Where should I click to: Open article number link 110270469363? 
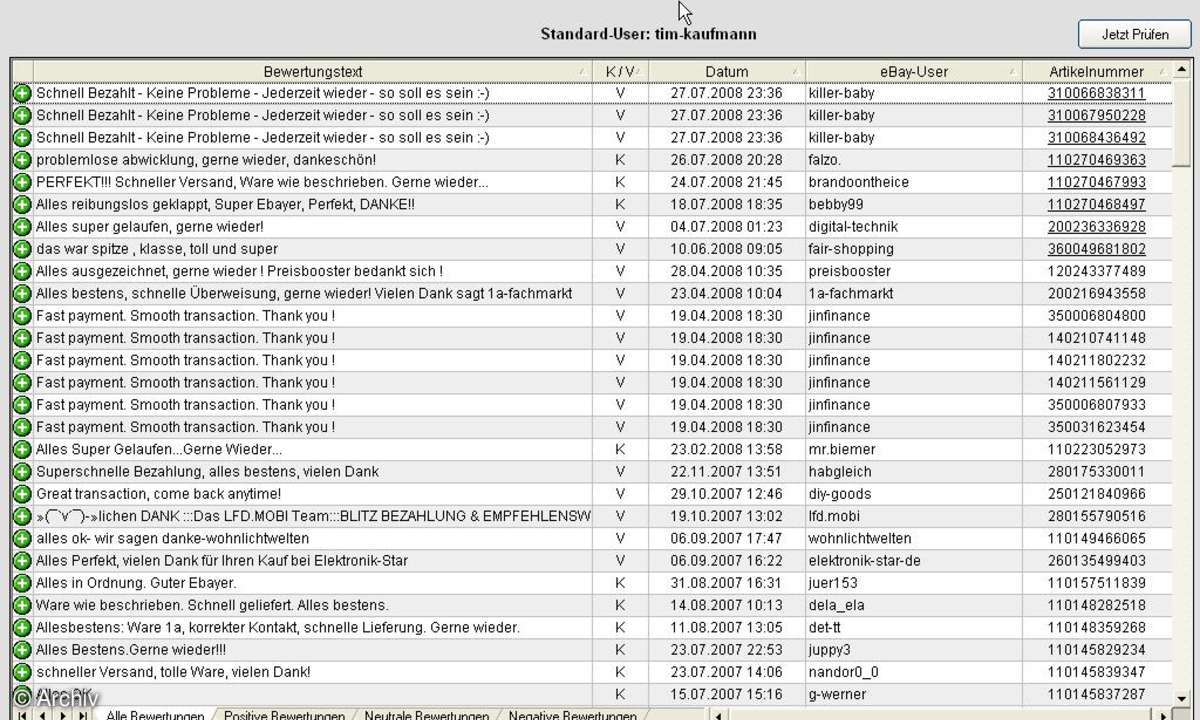pyautogui.click(x=1097, y=160)
